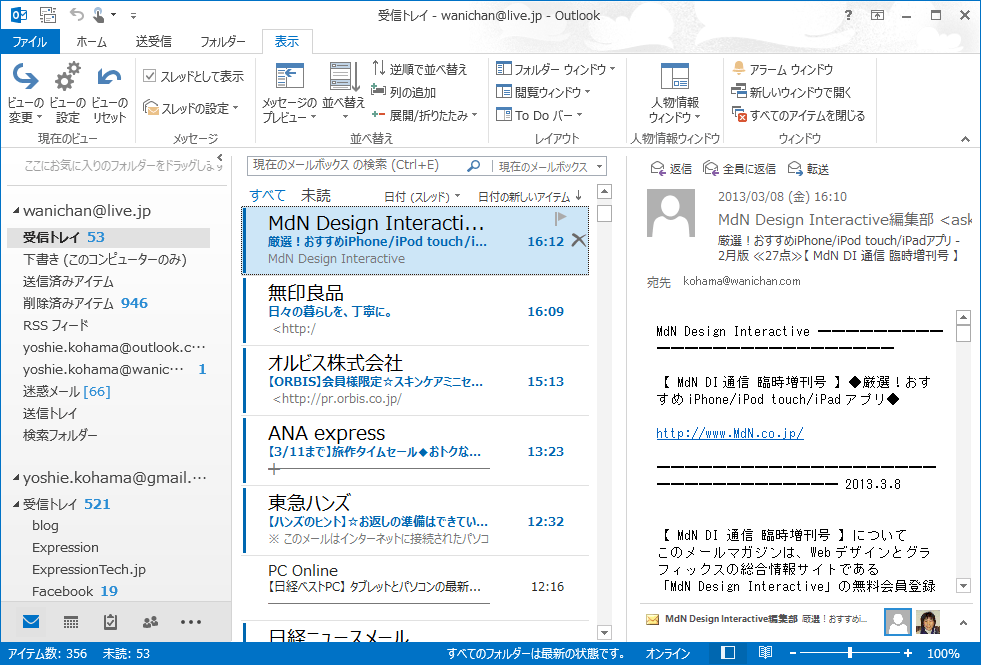This screenshot has width=981, height=665.
Task: Open スレッドの設定 dropdown
Action: [x=191, y=108]
